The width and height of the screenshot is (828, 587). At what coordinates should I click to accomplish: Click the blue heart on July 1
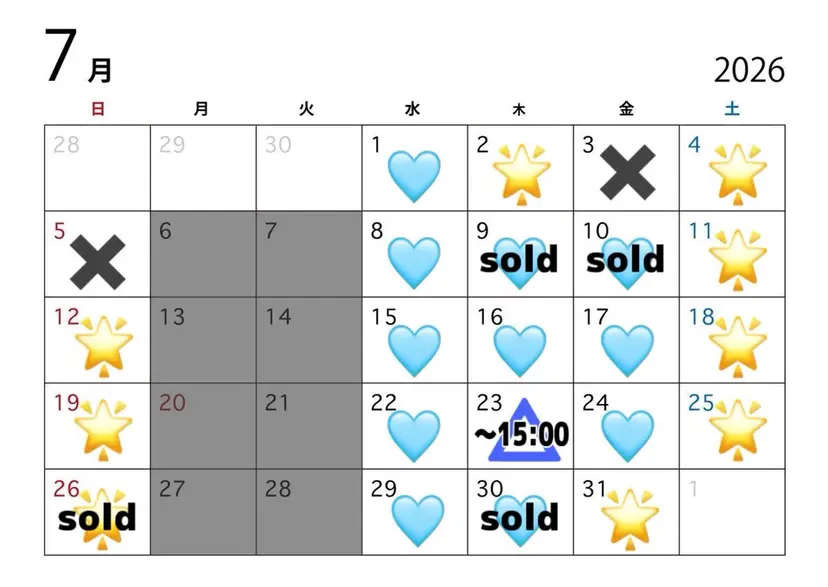pyautogui.click(x=414, y=176)
